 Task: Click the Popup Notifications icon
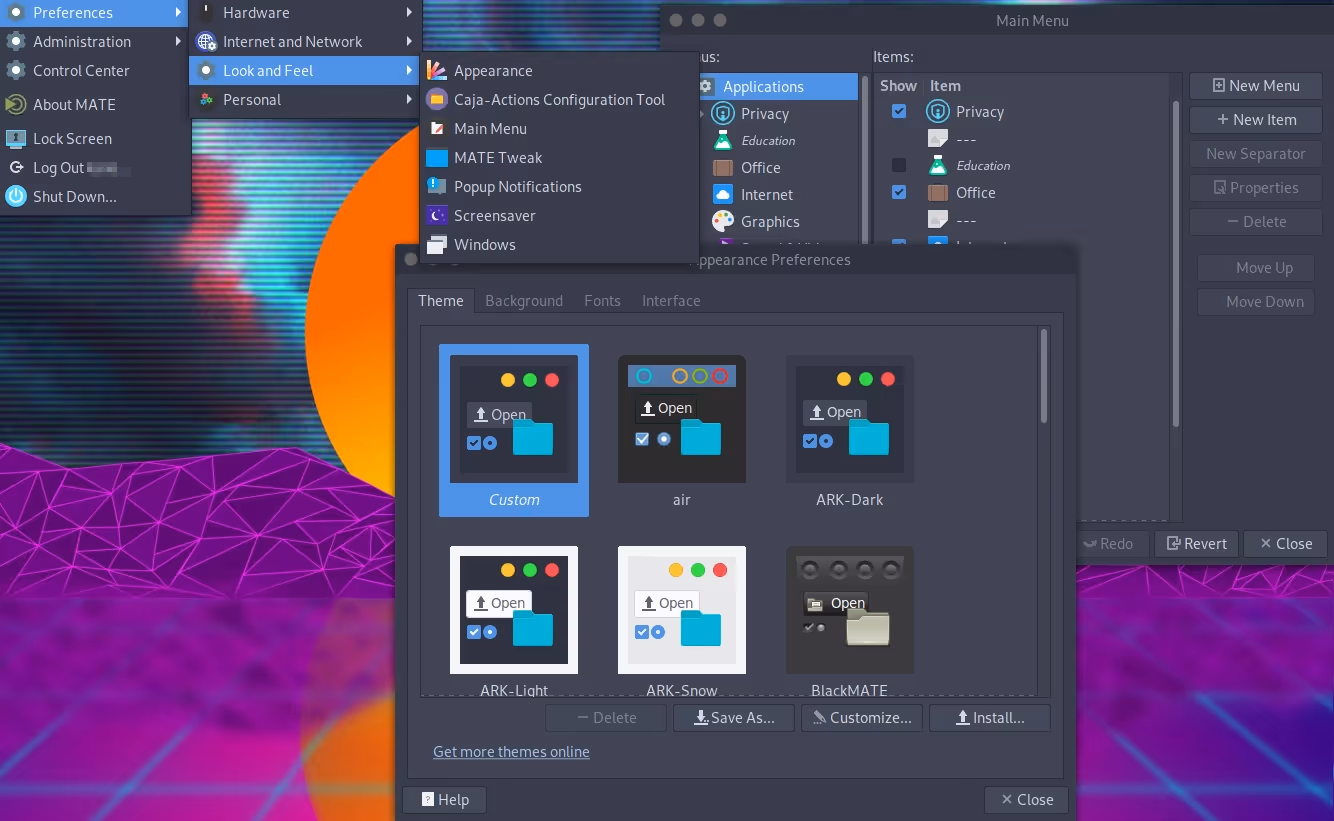(436, 187)
